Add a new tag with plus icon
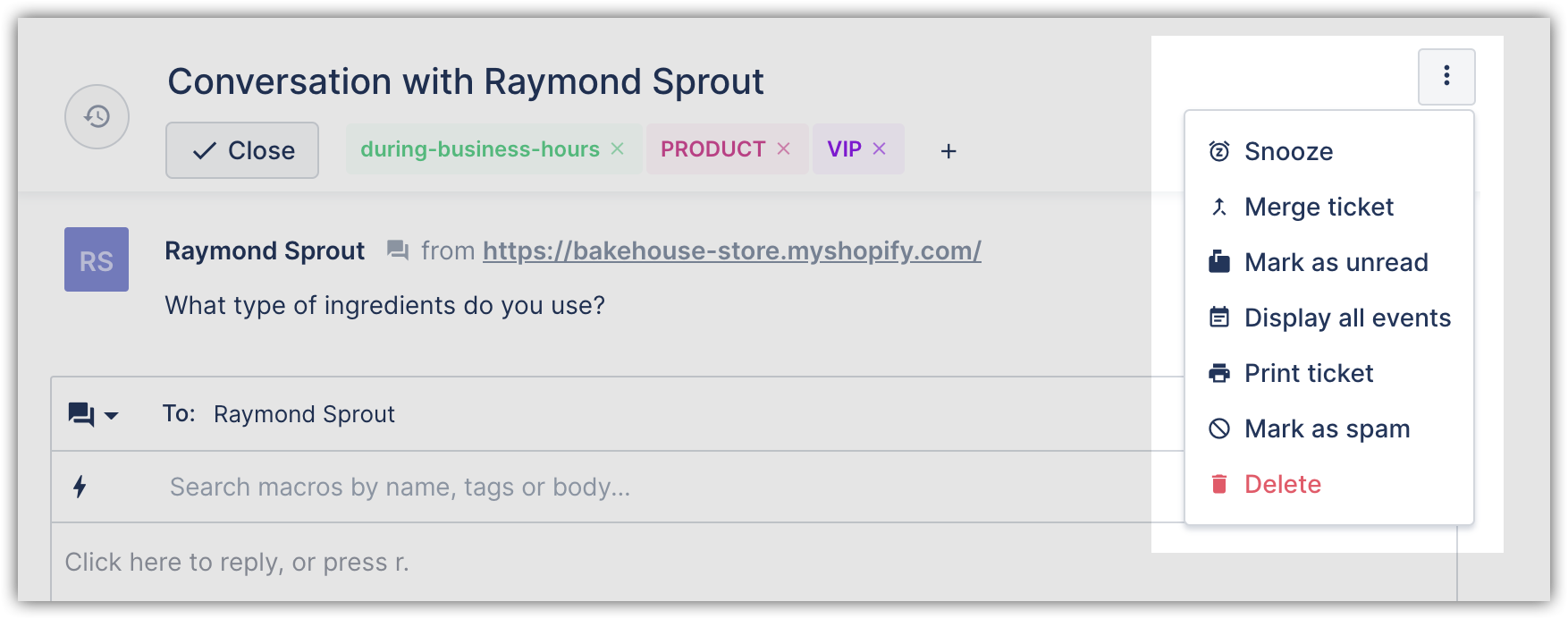This screenshot has width=1568, height=619. tap(948, 151)
